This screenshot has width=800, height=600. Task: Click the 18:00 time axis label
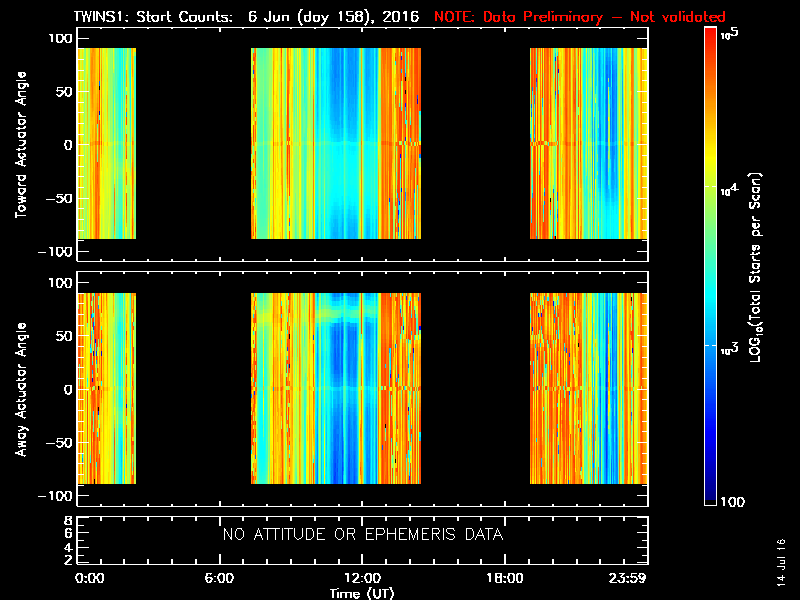coord(505,578)
